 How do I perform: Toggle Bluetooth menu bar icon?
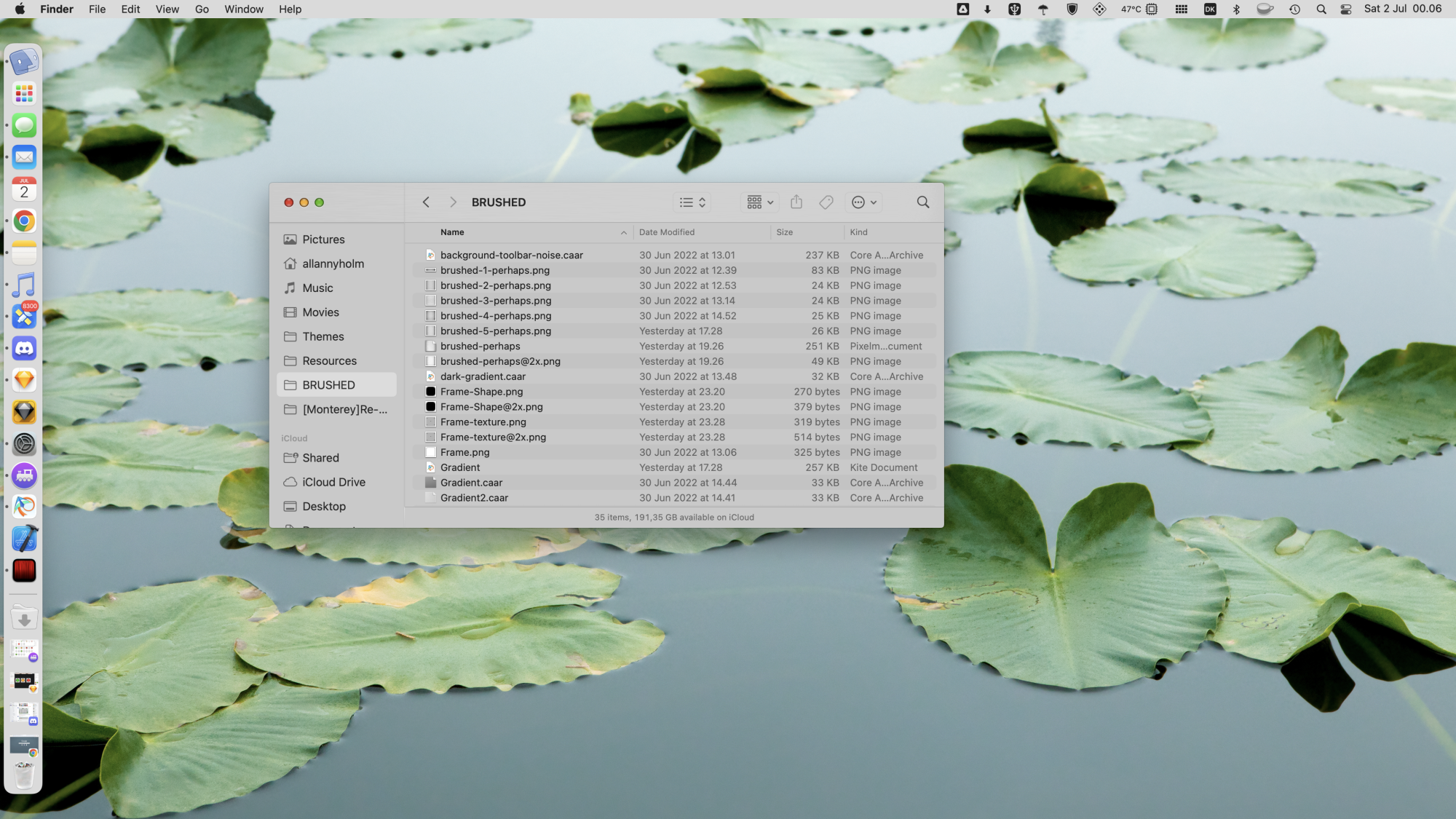tap(1236, 9)
